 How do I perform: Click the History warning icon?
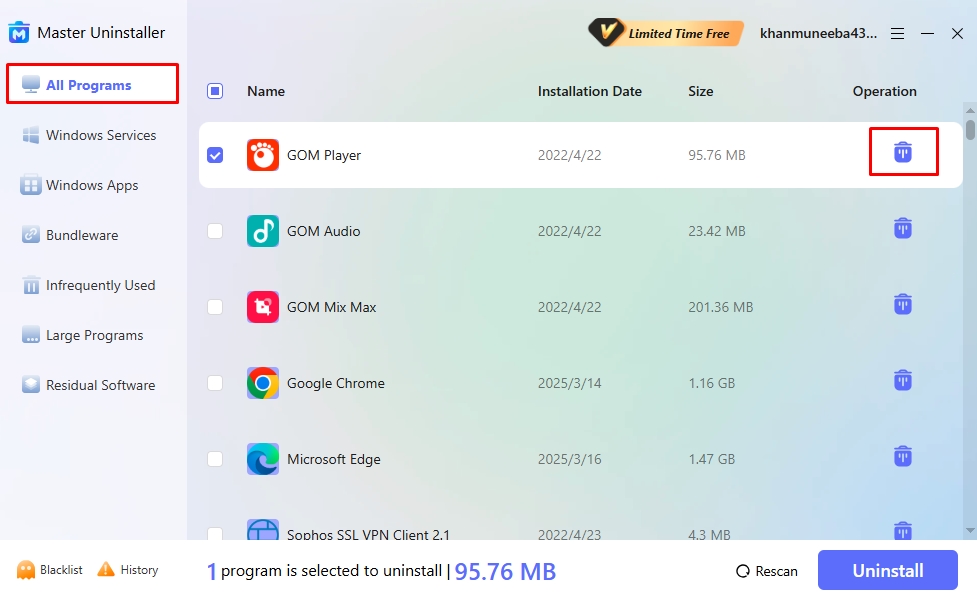(x=106, y=569)
